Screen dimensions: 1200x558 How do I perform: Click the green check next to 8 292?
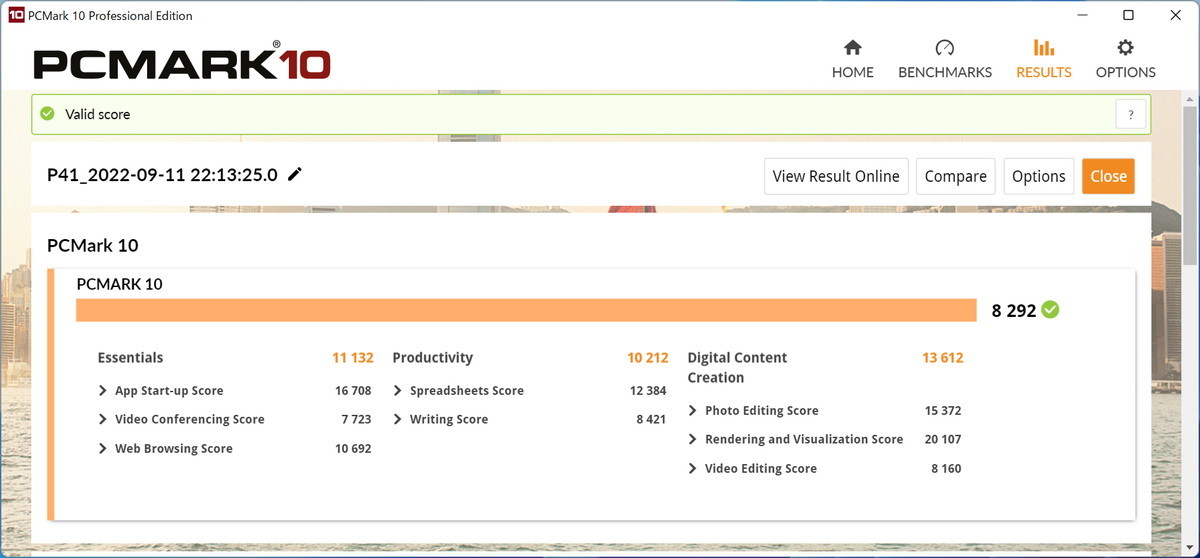coord(1049,310)
